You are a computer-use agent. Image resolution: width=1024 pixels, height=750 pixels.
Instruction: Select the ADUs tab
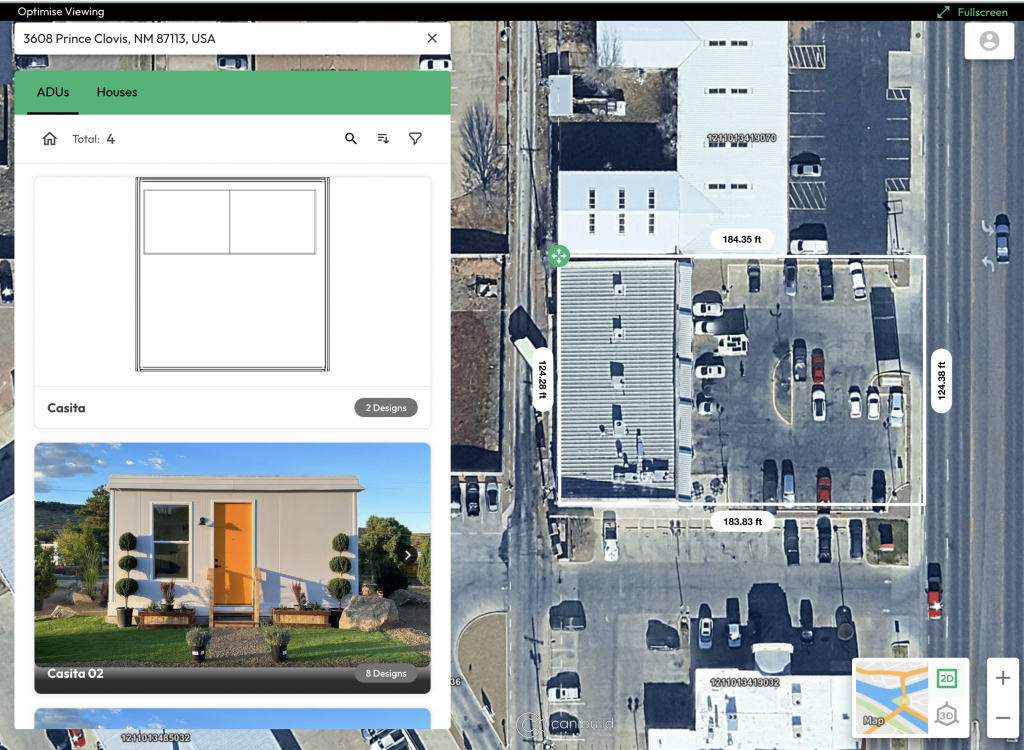[53, 92]
